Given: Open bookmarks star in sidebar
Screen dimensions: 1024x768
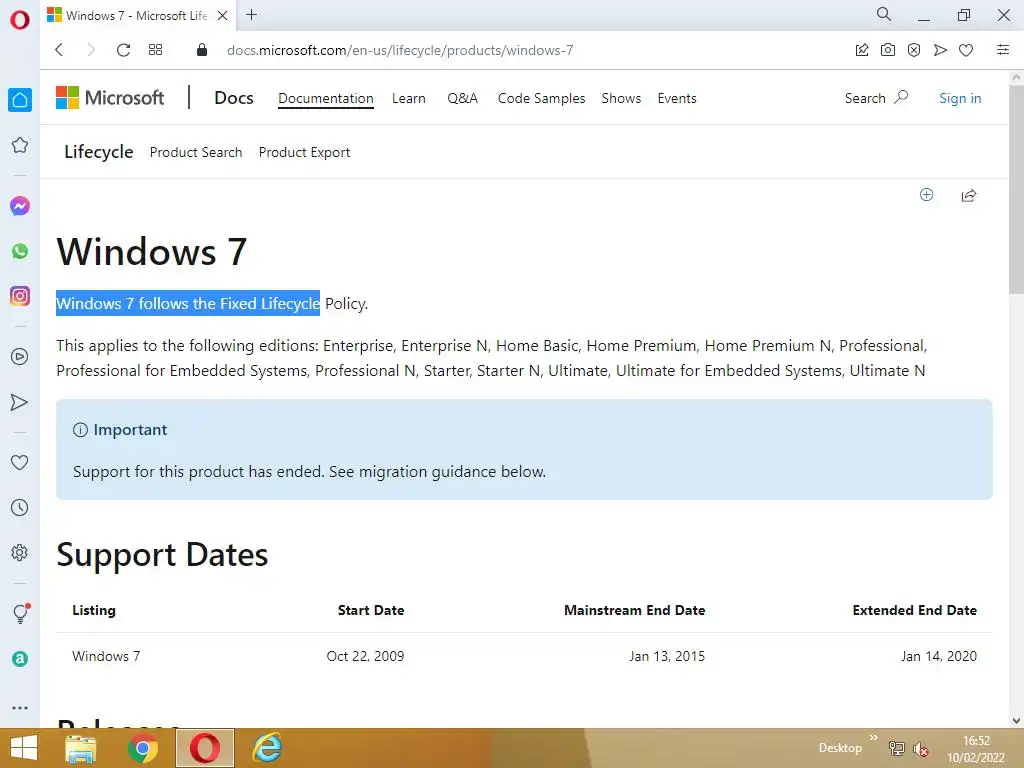Looking at the screenshot, I should (20, 145).
